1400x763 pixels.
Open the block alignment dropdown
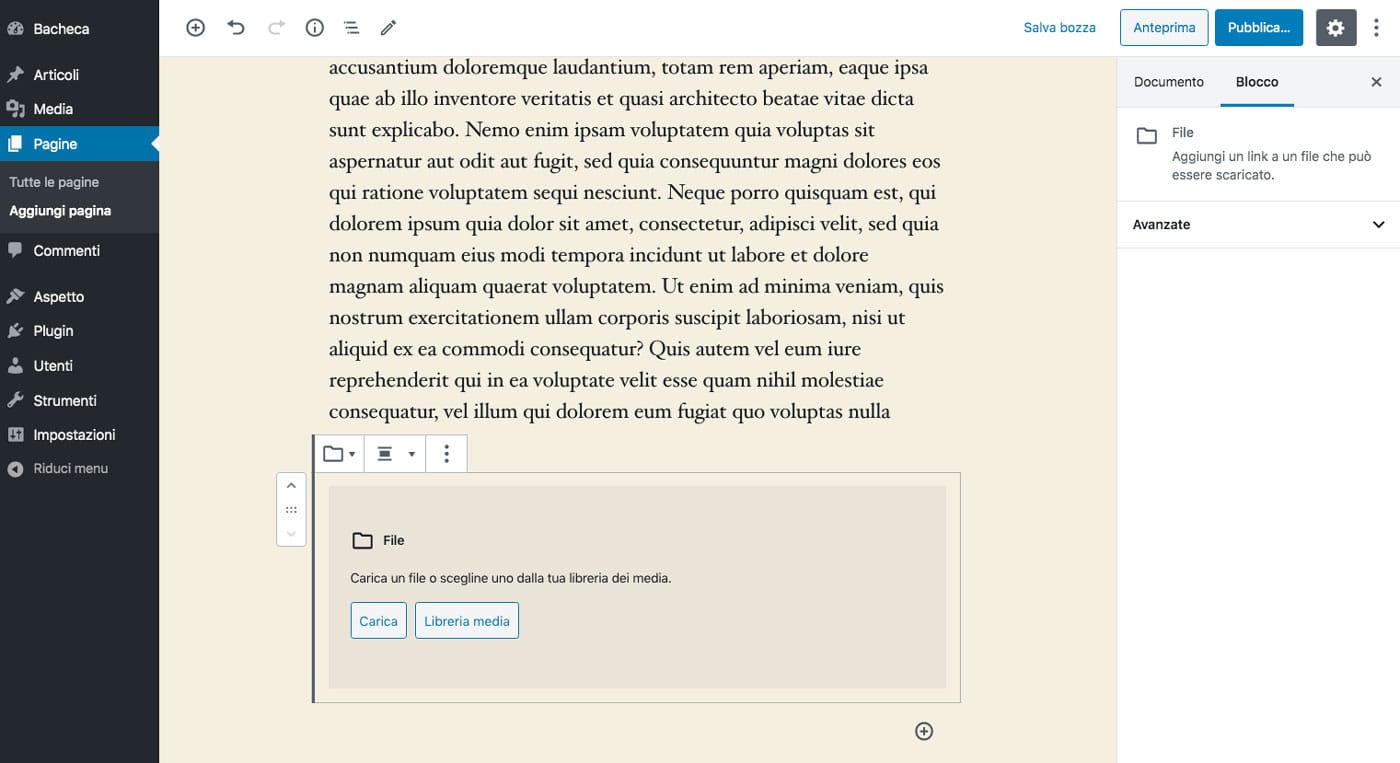[395, 454]
